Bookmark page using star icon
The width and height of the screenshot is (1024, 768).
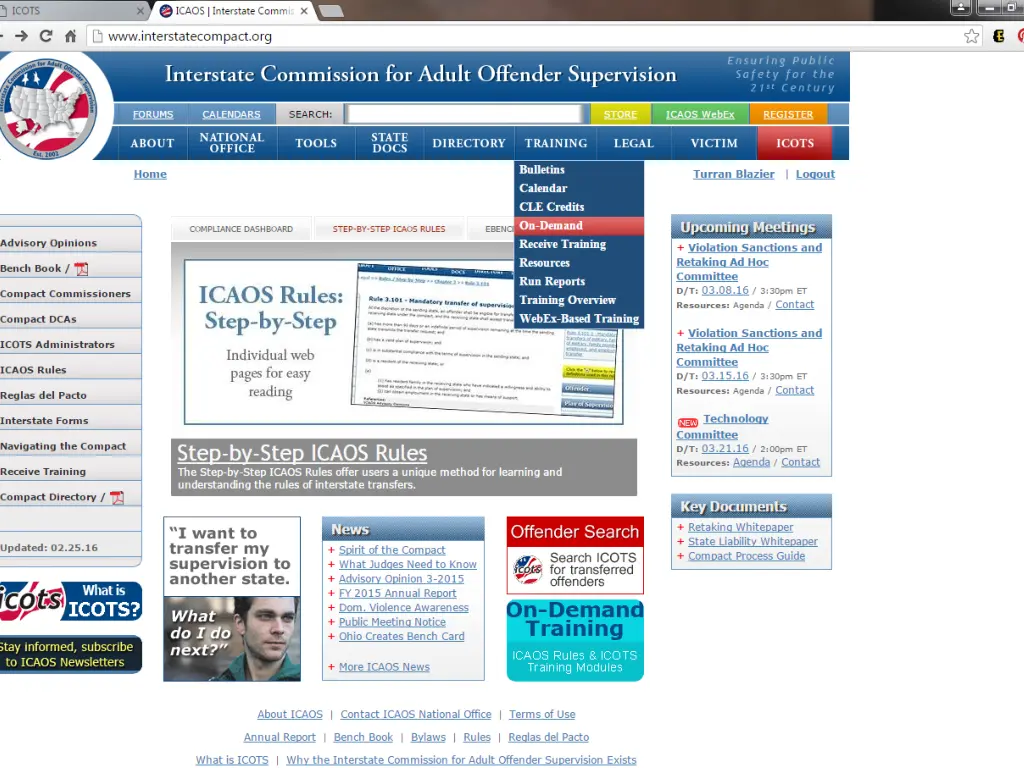click(x=971, y=36)
